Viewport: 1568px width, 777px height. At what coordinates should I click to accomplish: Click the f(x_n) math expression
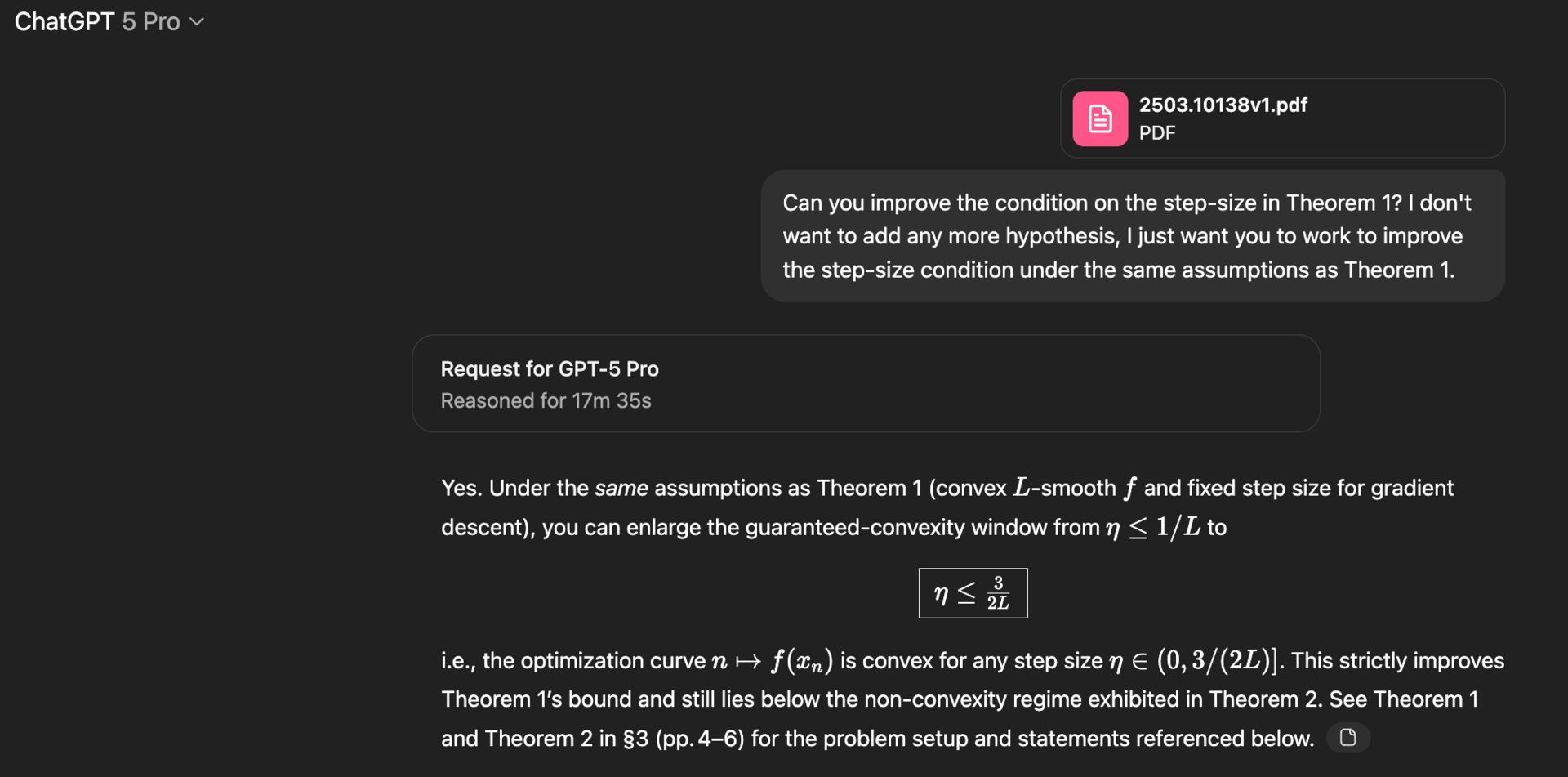pos(802,660)
